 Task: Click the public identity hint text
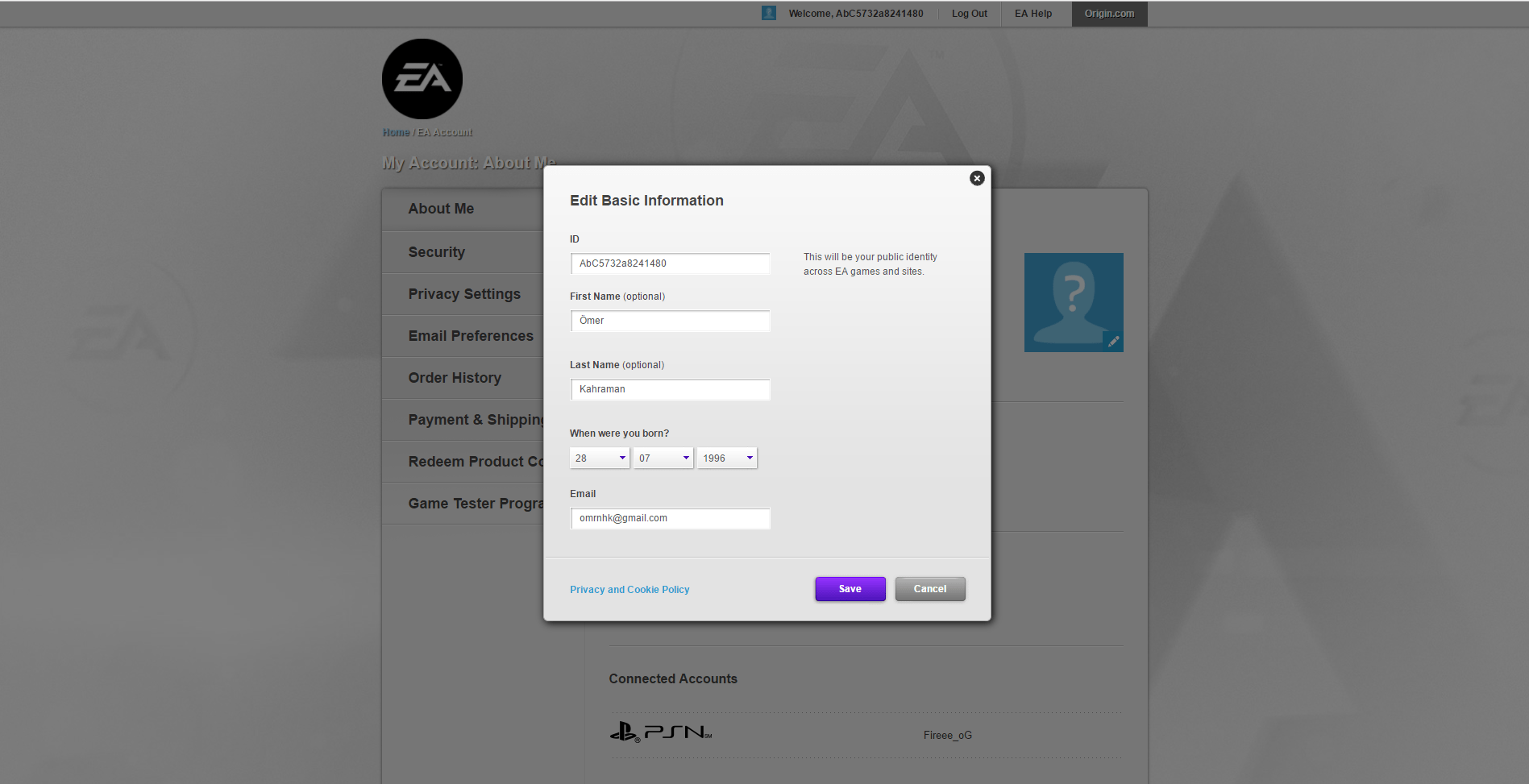[x=870, y=264]
